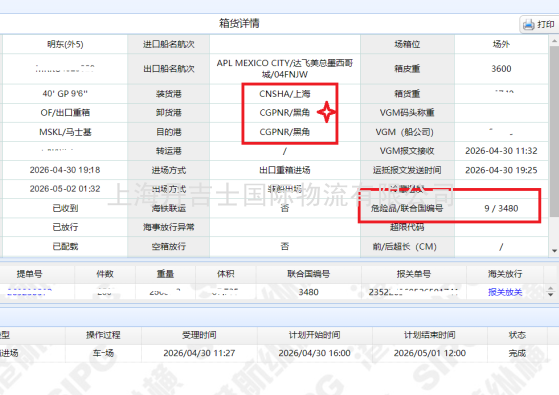Click the 2026/04/30 11:27 accepted time cell

[x=199, y=353]
